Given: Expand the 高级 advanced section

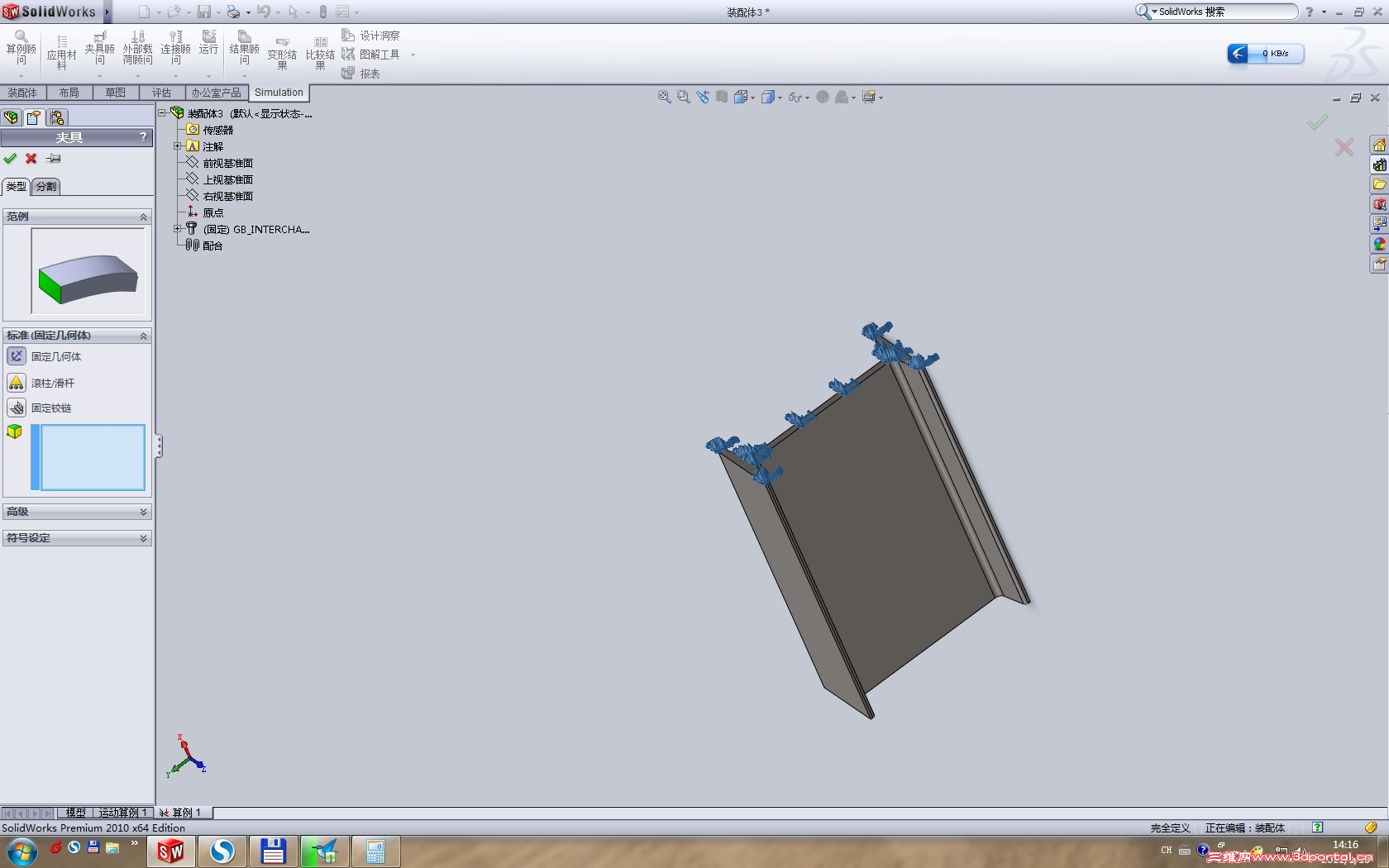Looking at the screenshot, I should coord(143,512).
